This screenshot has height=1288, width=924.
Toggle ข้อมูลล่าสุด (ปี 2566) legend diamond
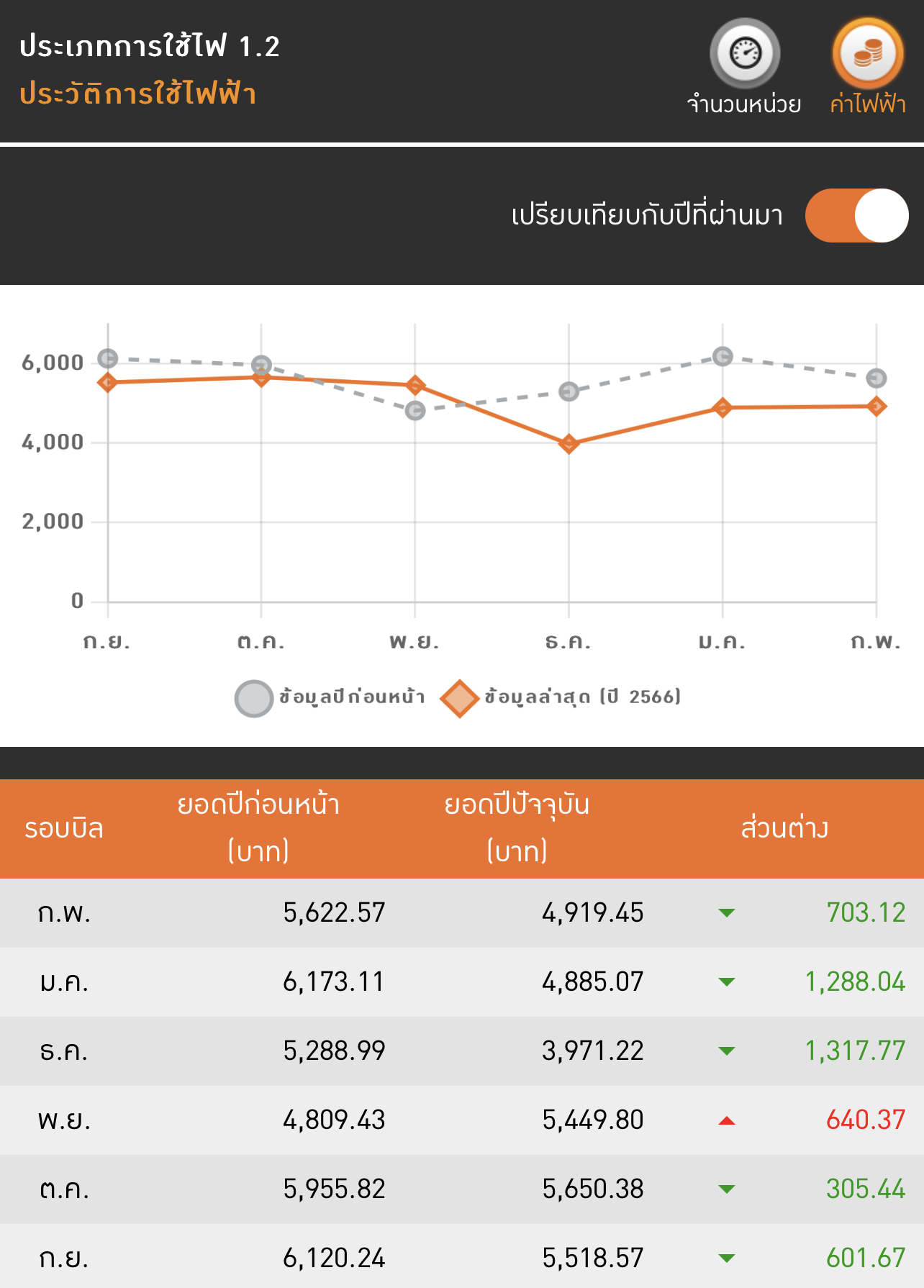click(x=460, y=698)
